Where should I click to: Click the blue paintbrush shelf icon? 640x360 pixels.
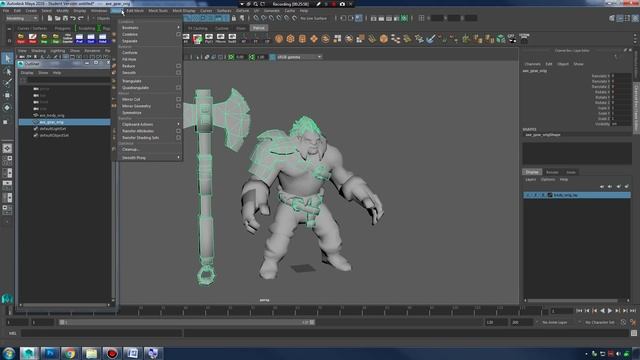click(431, 39)
